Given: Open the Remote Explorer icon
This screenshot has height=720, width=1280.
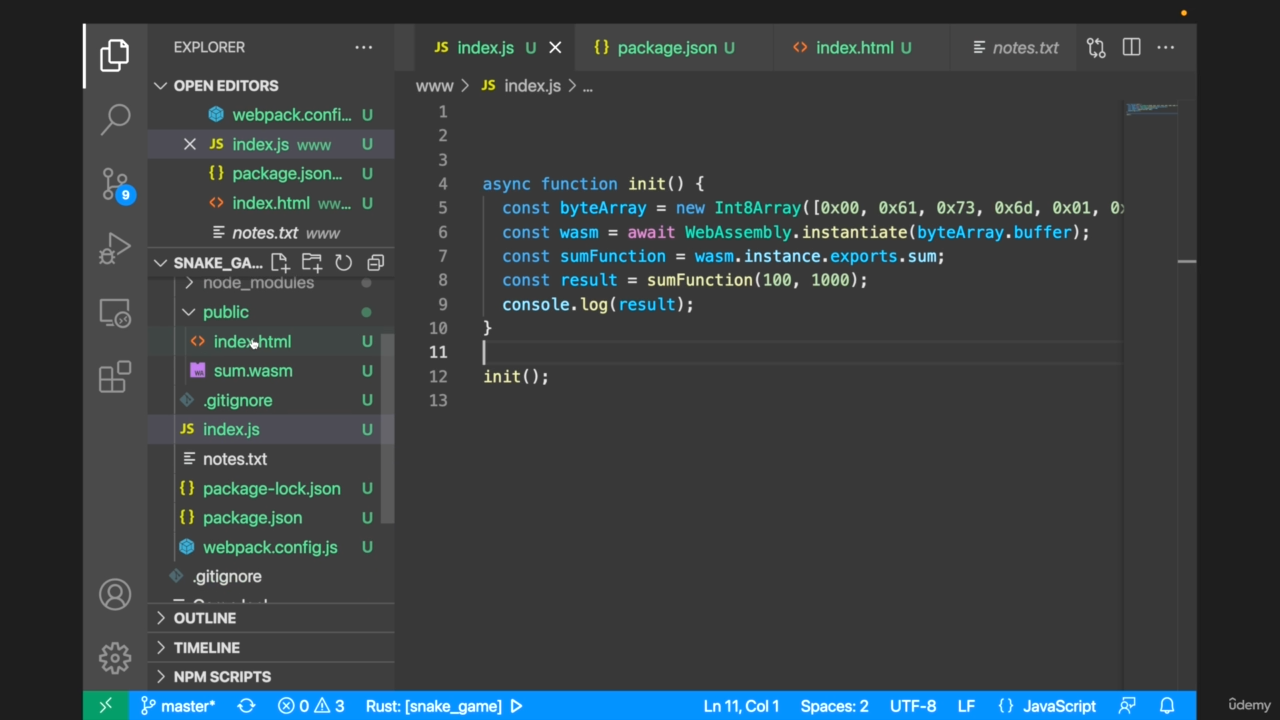Looking at the screenshot, I should [115, 313].
